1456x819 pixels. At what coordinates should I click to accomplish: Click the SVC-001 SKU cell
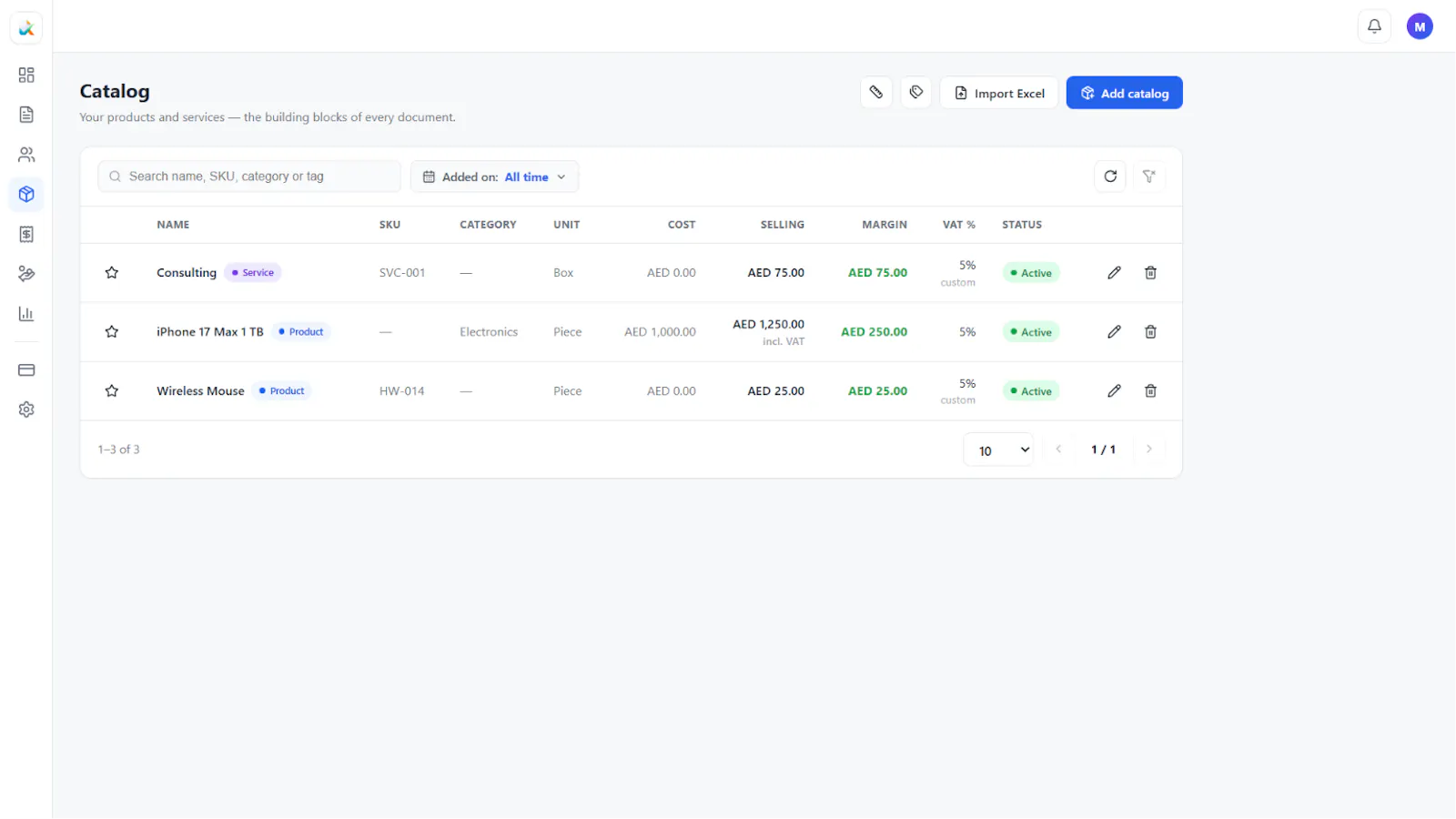(x=402, y=273)
